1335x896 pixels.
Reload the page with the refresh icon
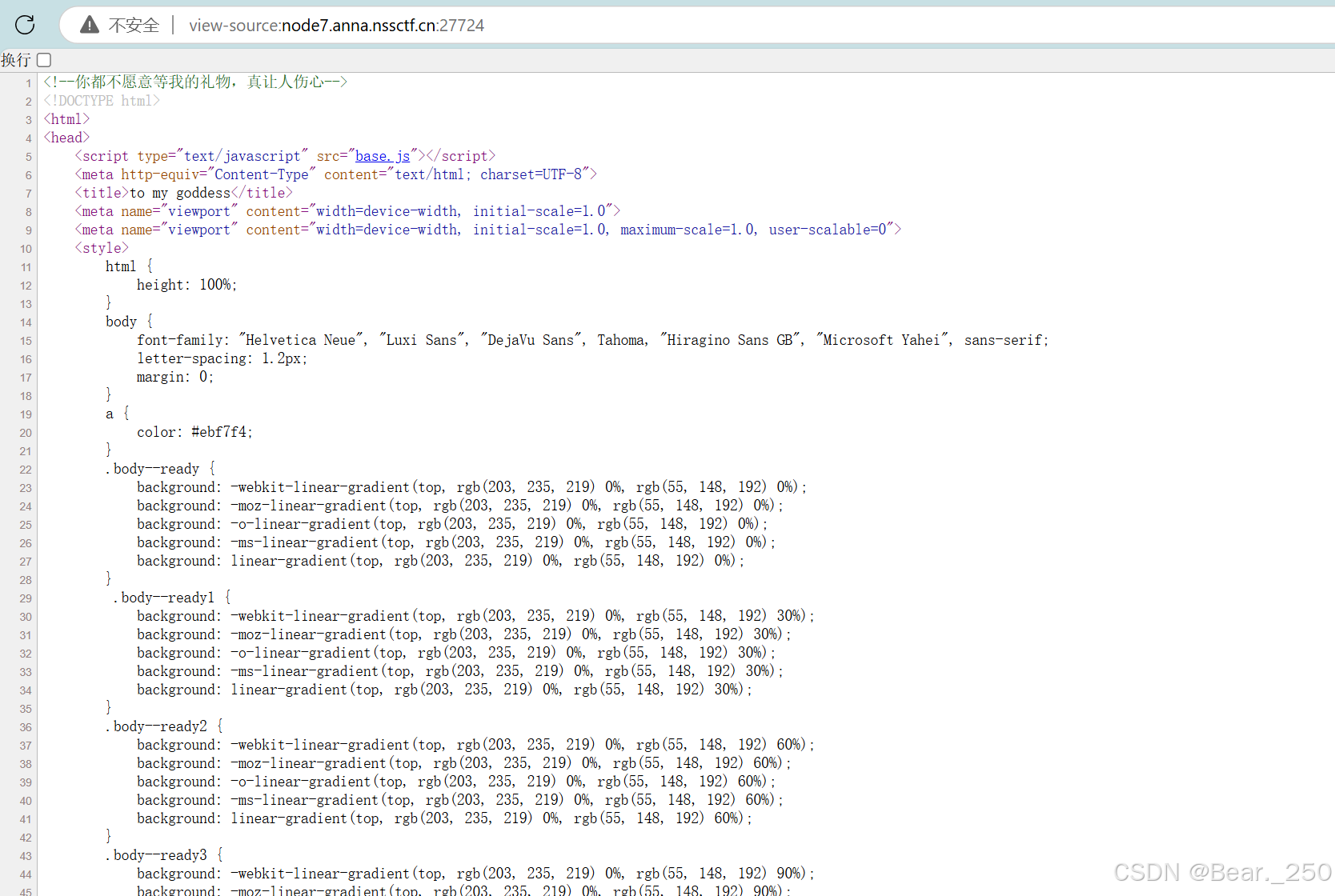coord(25,25)
